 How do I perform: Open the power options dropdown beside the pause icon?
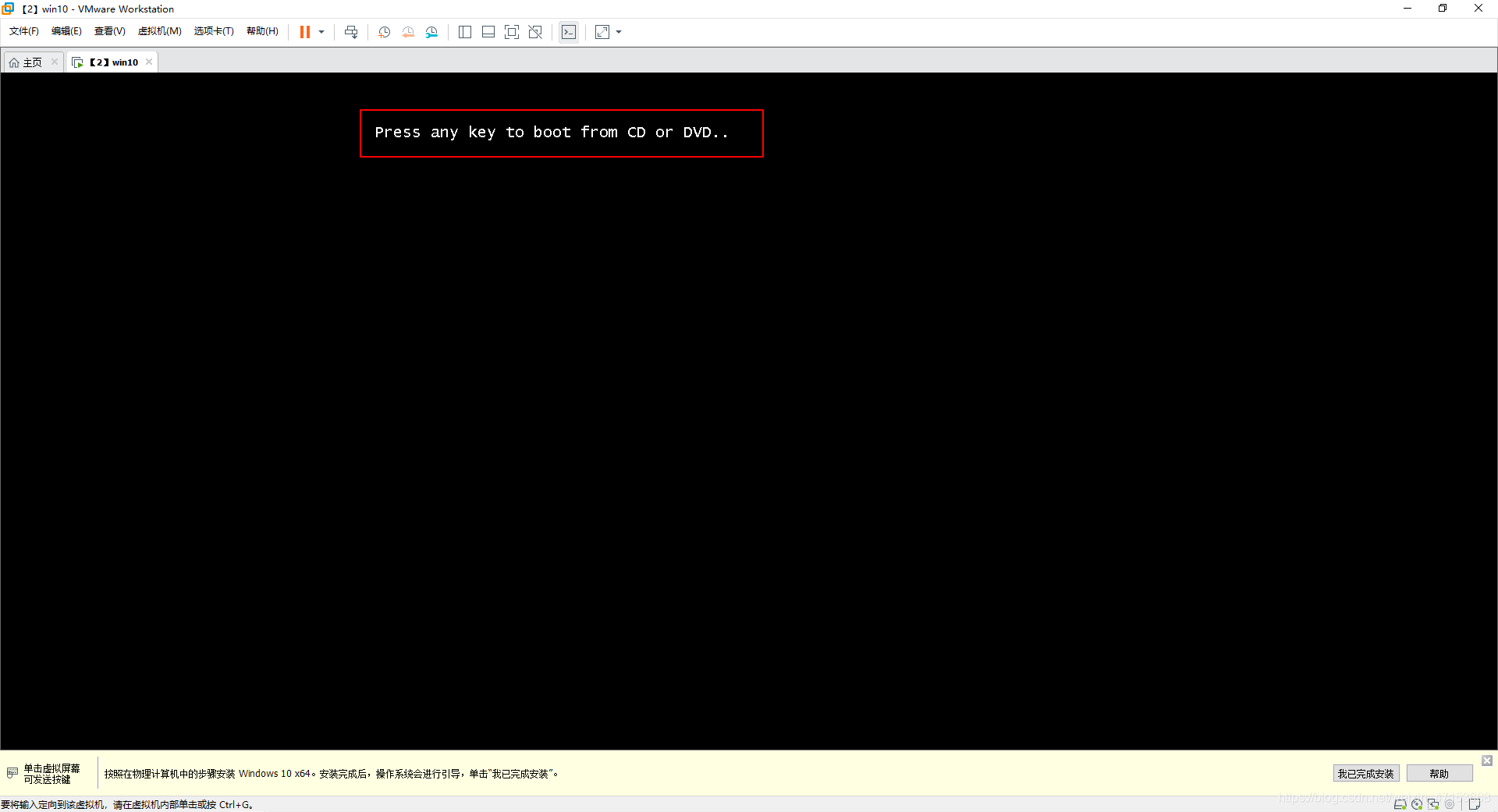tap(321, 32)
